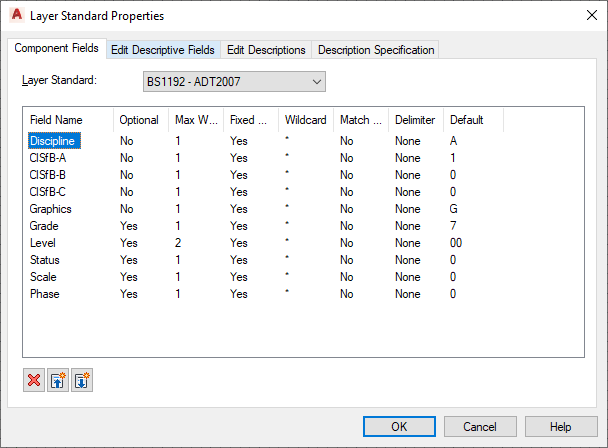This screenshot has height=448, width=608.
Task: Click the Wildcard column header
Action: [306, 120]
